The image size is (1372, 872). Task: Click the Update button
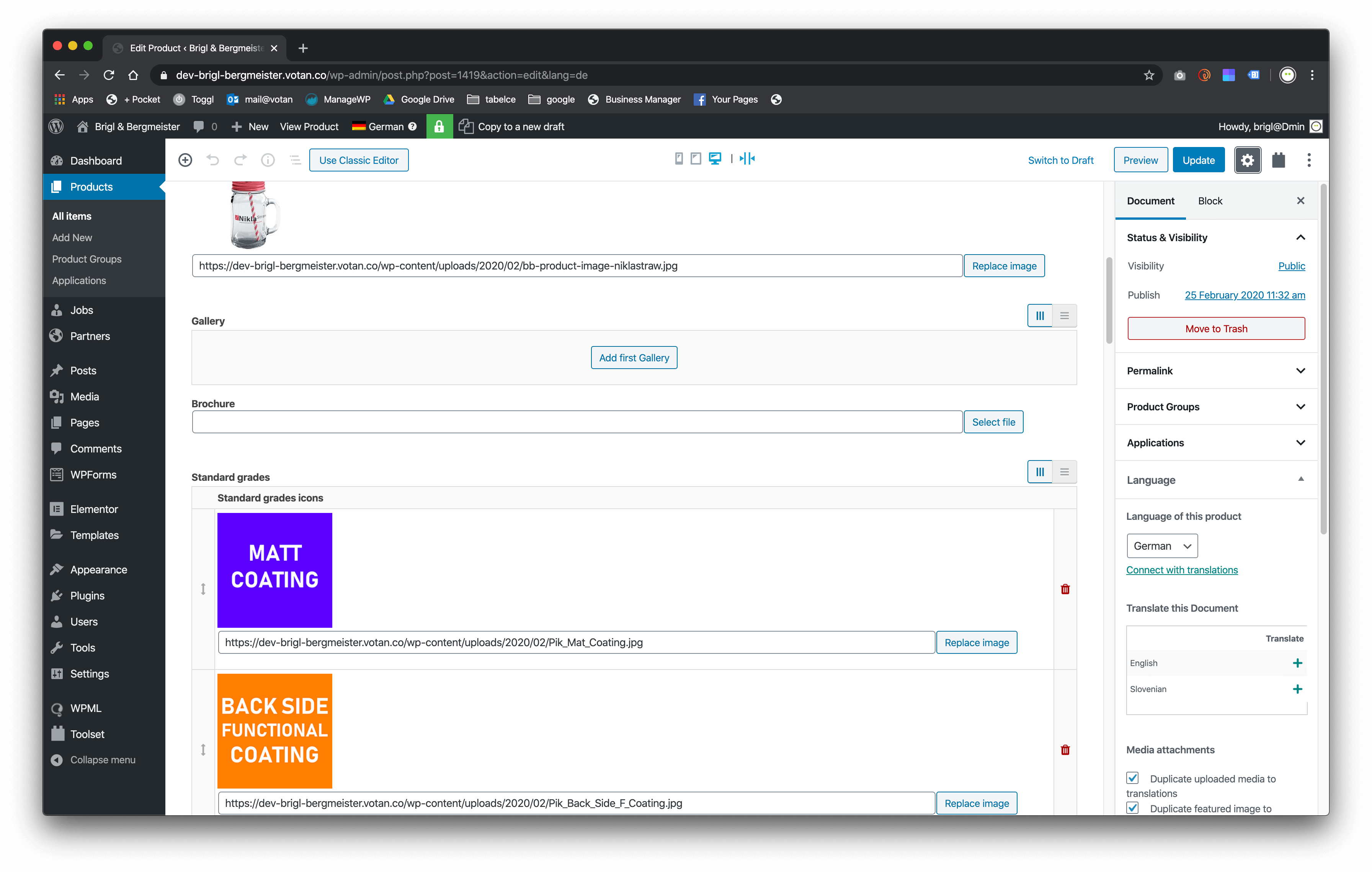(x=1198, y=160)
